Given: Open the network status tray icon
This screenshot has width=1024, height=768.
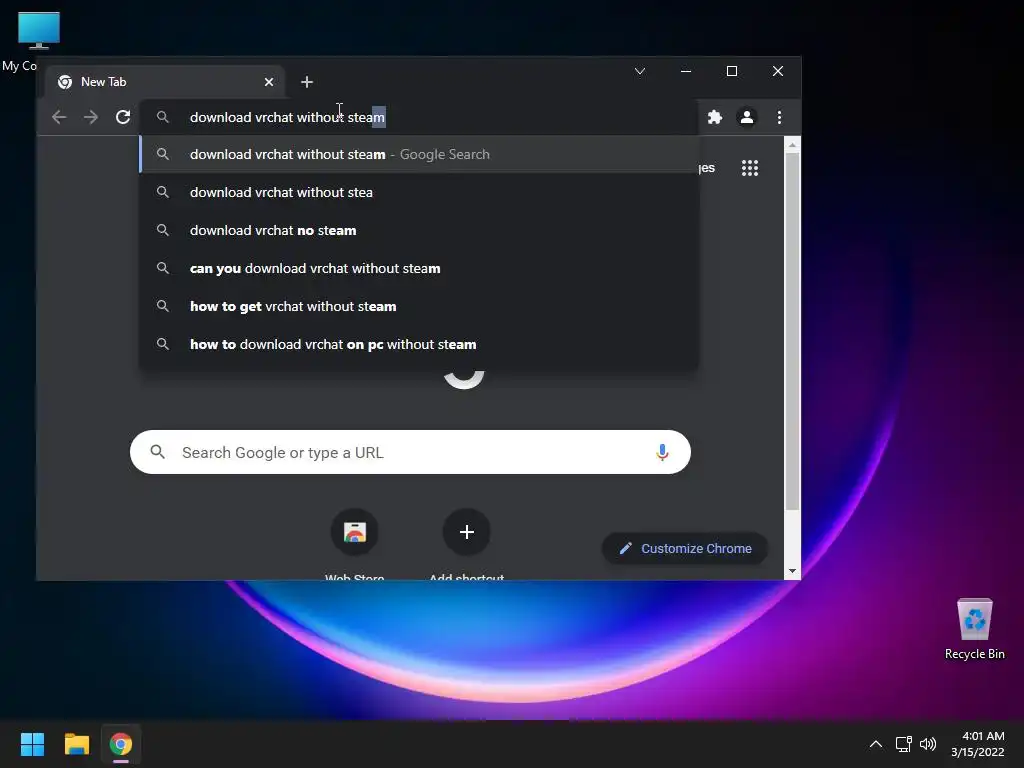Looking at the screenshot, I should (x=904, y=744).
